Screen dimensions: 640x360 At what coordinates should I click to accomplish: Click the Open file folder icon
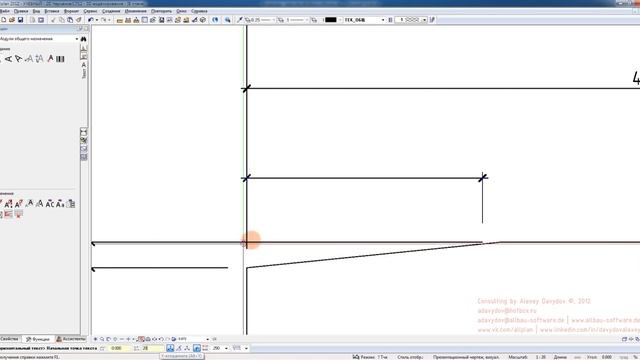(x=12, y=20)
